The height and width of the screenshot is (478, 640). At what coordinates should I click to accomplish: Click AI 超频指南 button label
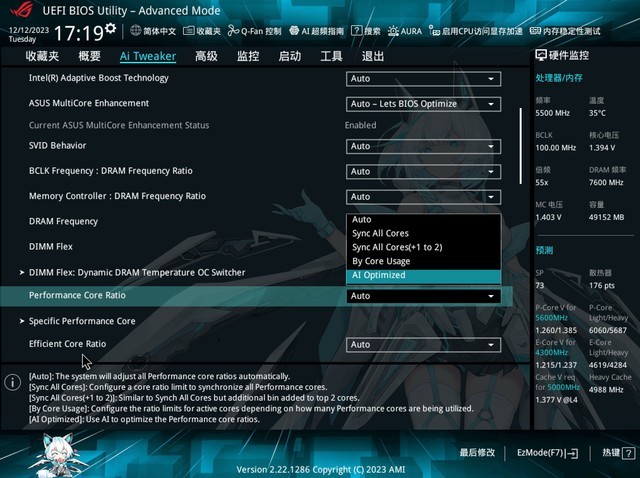point(322,31)
